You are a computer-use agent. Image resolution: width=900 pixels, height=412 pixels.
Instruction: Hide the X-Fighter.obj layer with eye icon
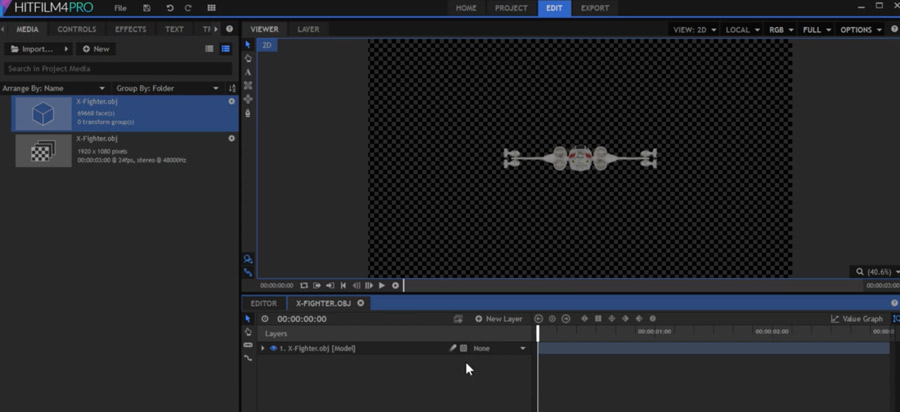[x=273, y=349]
